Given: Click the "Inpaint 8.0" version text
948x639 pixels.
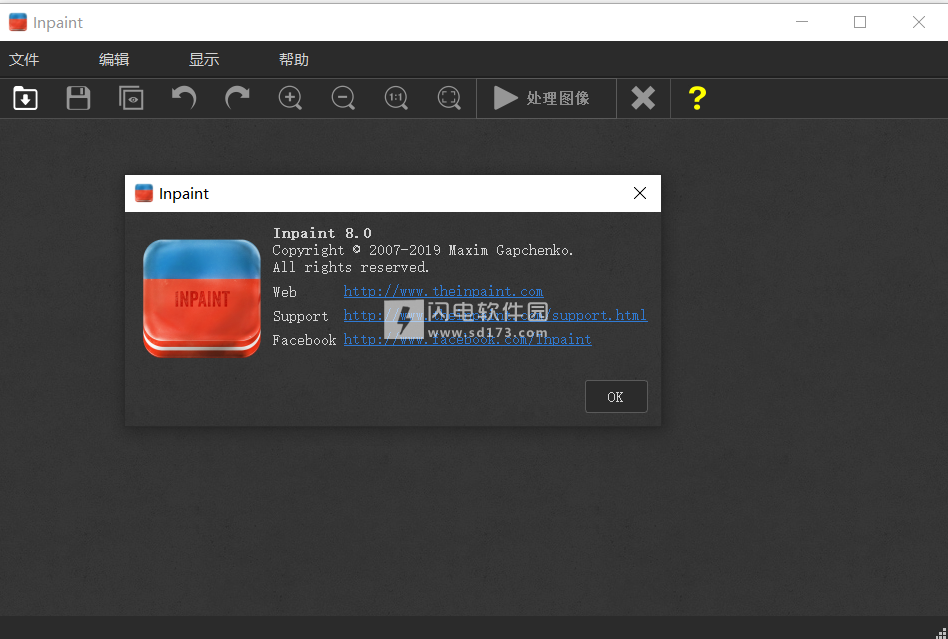Looking at the screenshot, I should pos(322,233).
